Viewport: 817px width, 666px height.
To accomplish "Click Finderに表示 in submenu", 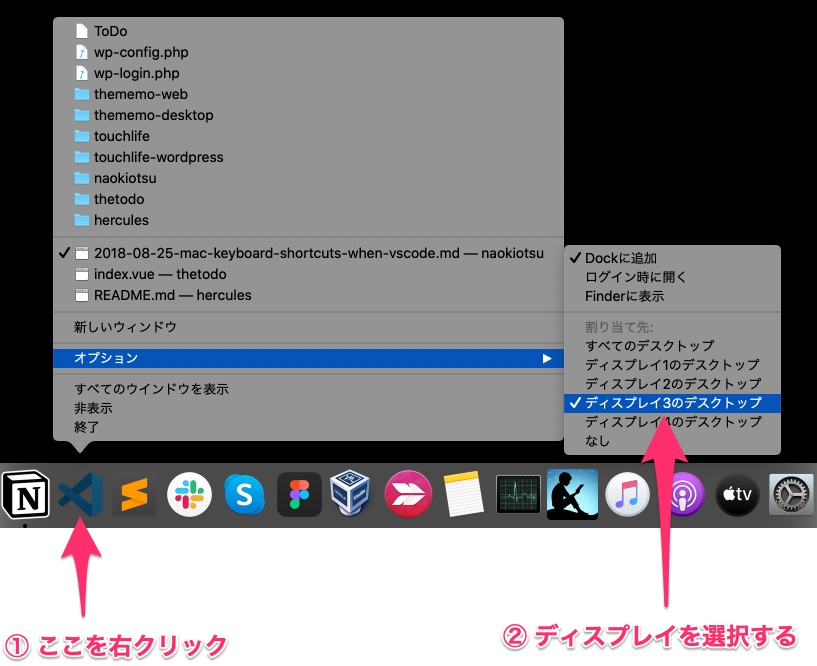I will [x=624, y=296].
